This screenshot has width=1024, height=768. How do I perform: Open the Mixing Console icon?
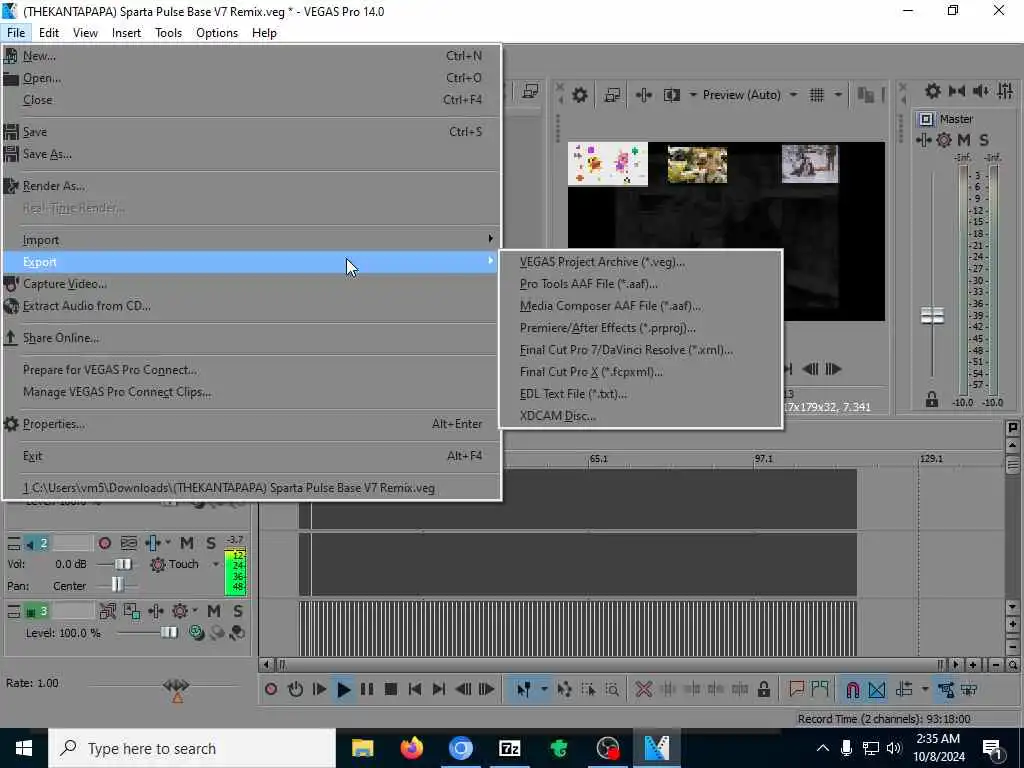(x=1005, y=91)
